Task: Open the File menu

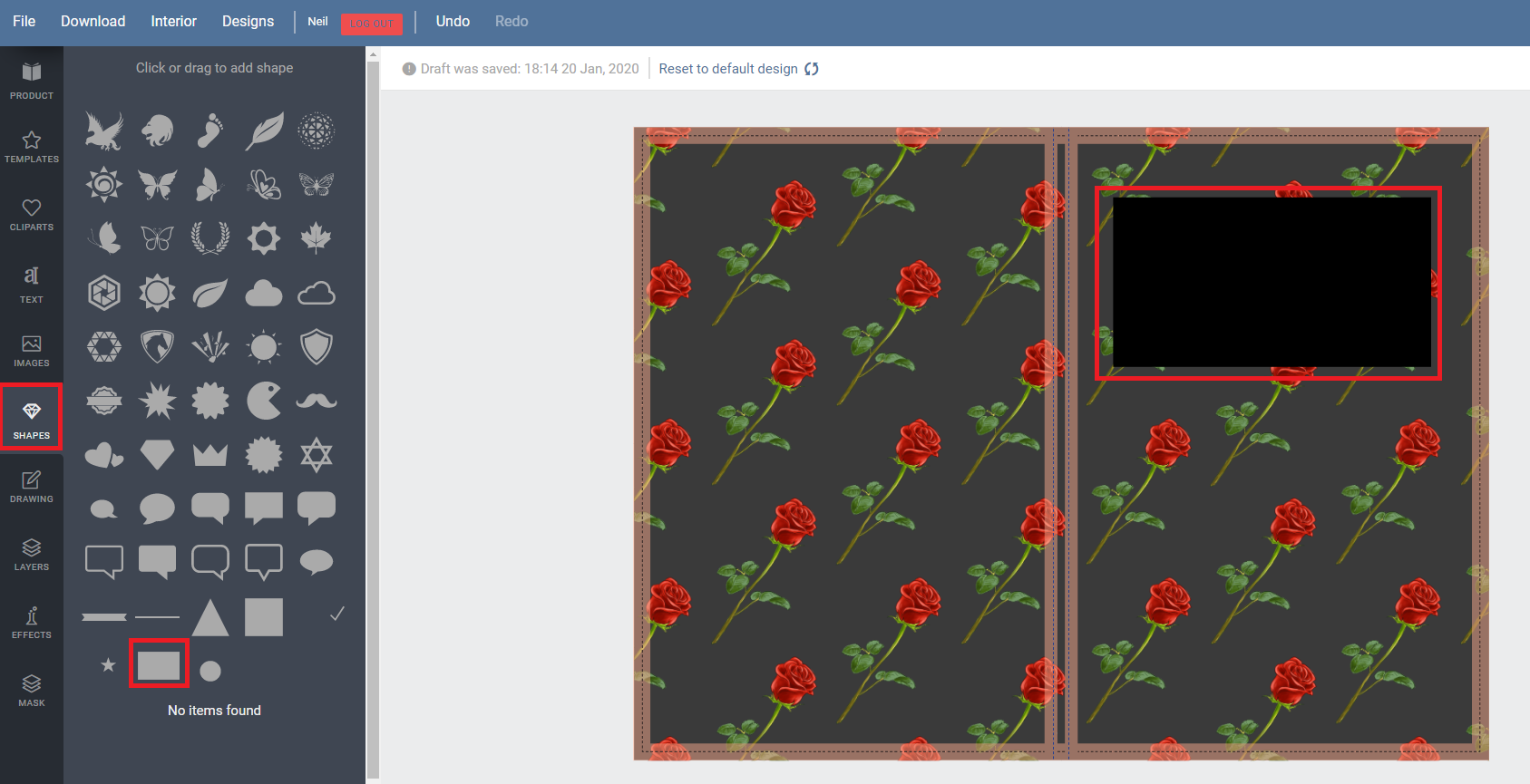Action: coord(24,21)
